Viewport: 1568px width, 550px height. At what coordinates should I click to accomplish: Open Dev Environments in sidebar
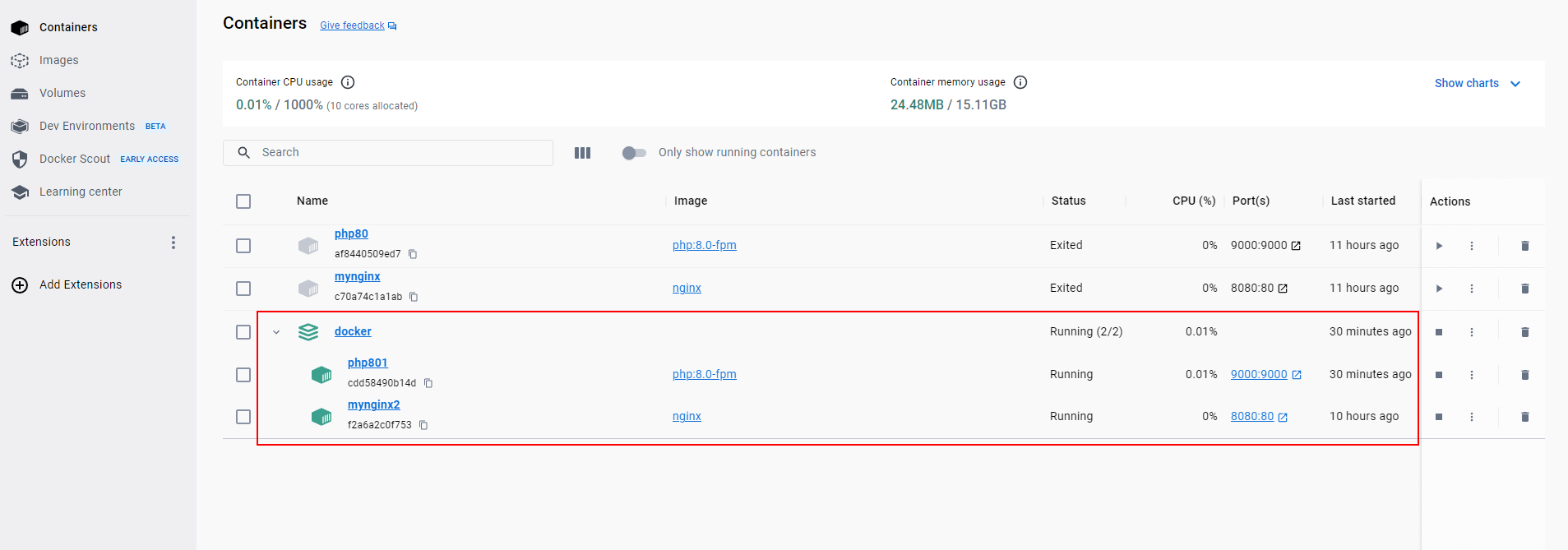point(88,126)
